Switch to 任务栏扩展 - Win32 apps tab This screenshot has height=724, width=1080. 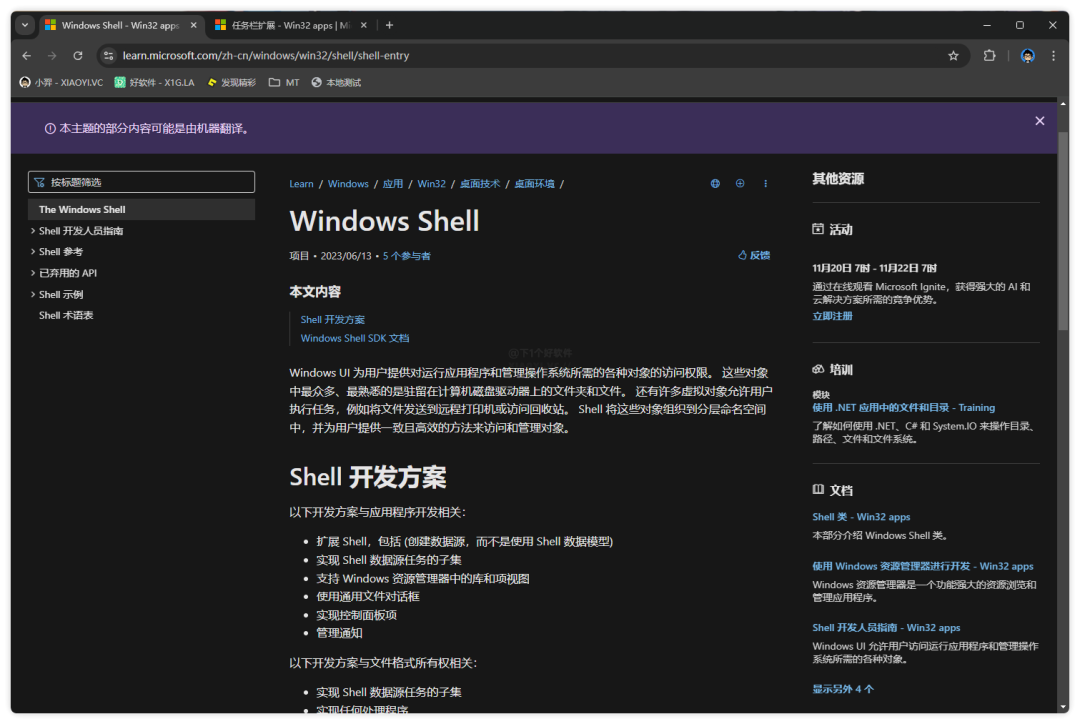(291, 25)
